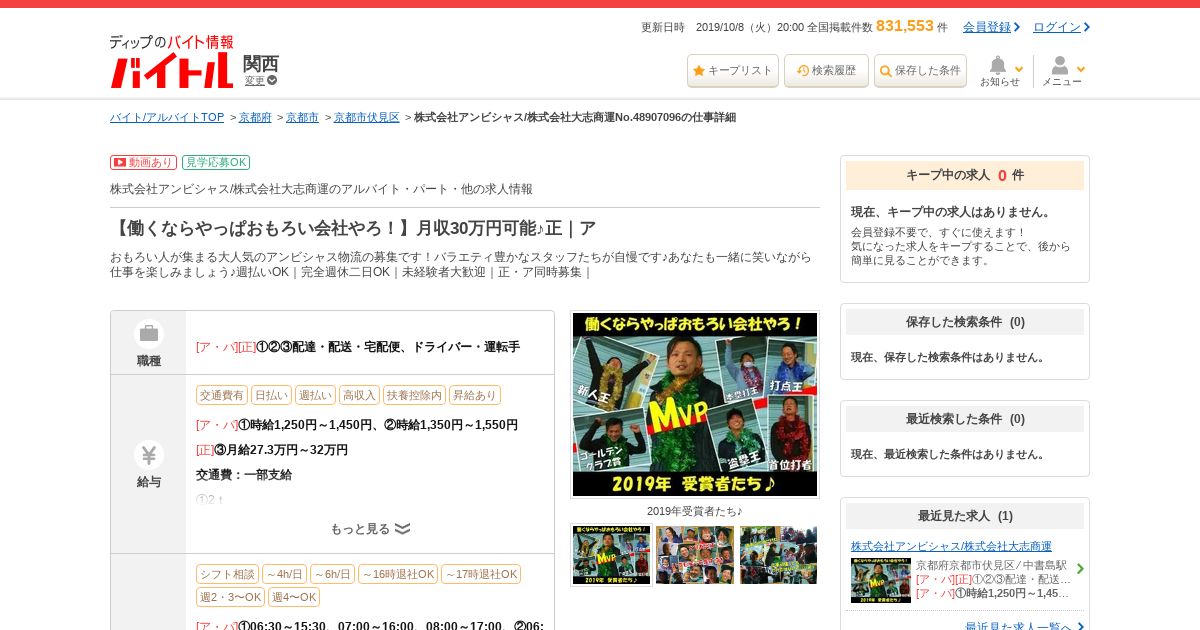Click the 週4〜OK tag
Viewport: 1200px width, 630px height.
coord(294,597)
